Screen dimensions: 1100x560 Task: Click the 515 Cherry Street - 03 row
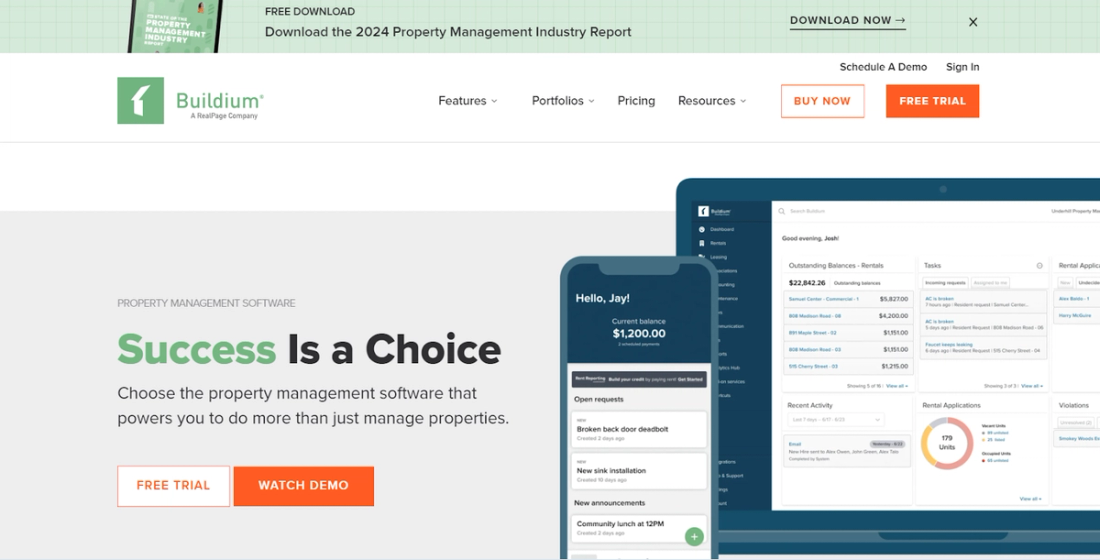(x=848, y=366)
